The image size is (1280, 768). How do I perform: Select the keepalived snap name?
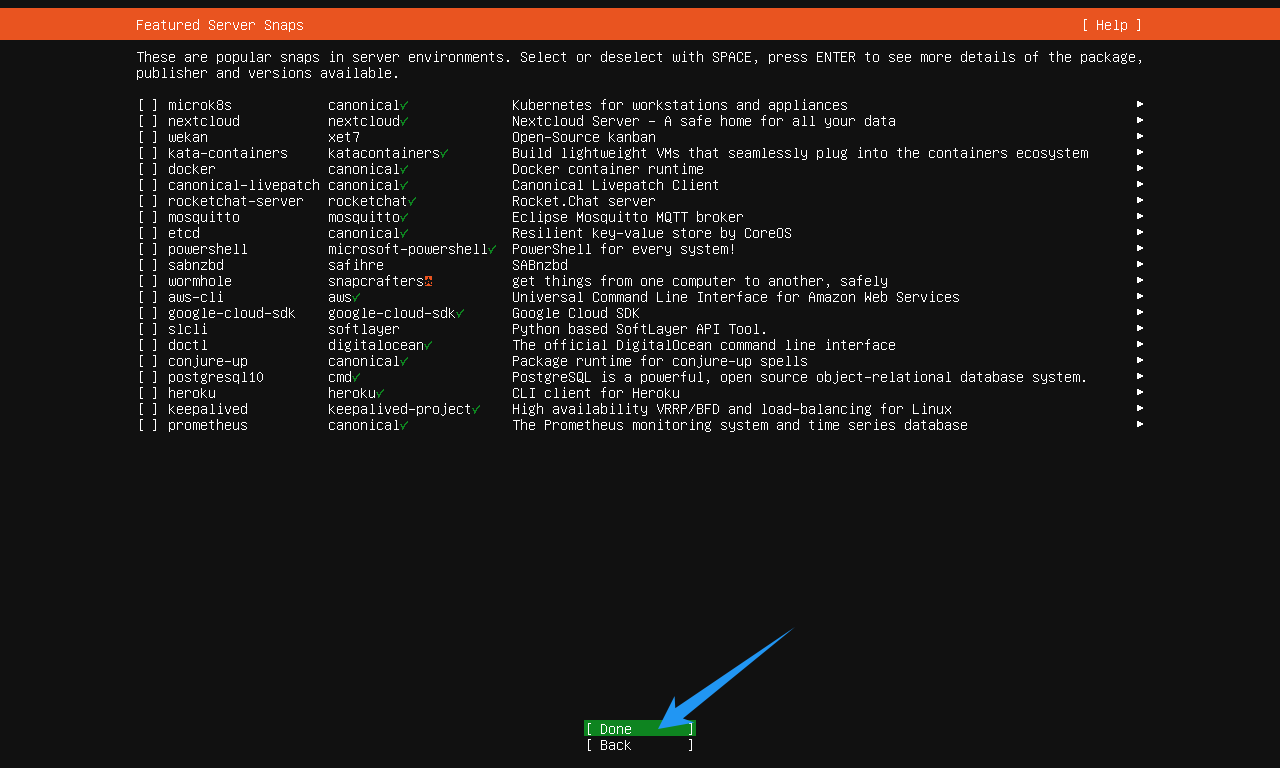208,409
